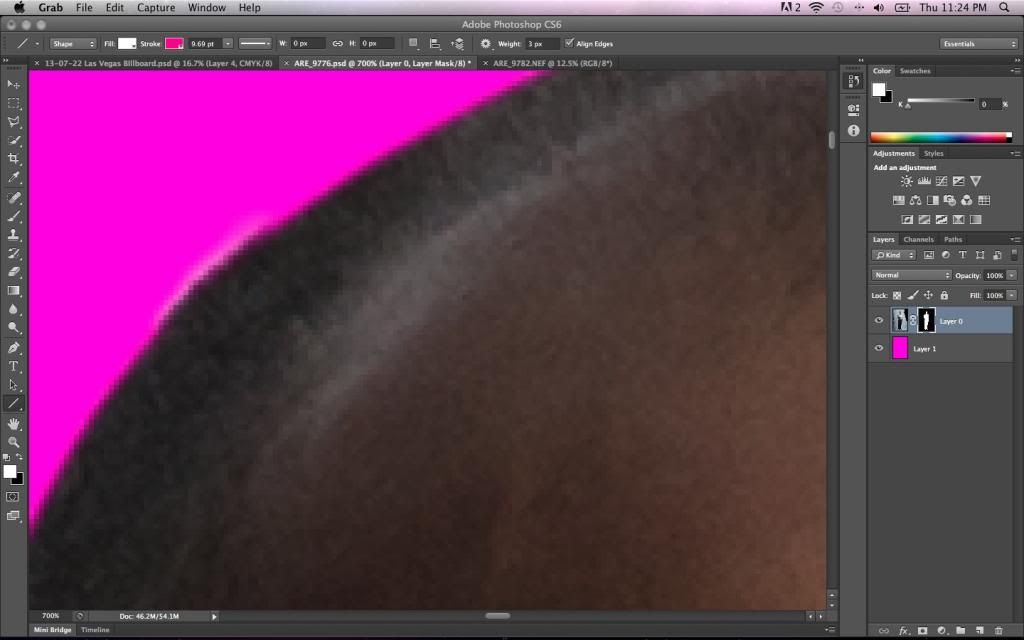This screenshot has width=1024, height=640.
Task: Toggle lock image pixels
Action: [912, 296]
